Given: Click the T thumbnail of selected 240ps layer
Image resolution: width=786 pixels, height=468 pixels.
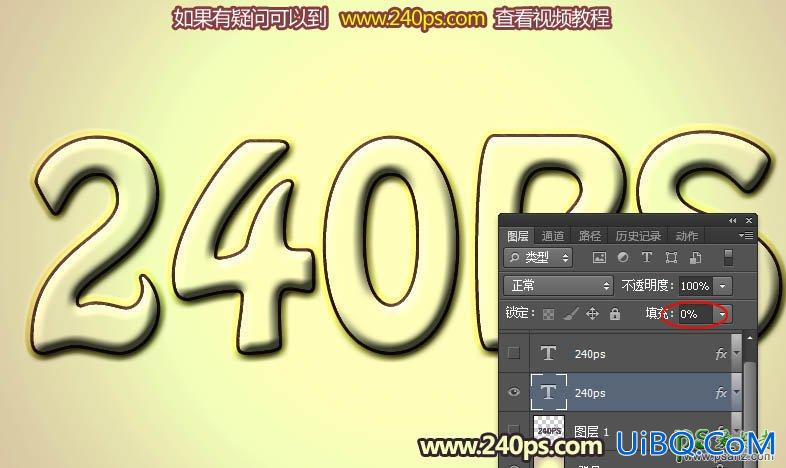Looking at the screenshot, I should coord(548,392).
